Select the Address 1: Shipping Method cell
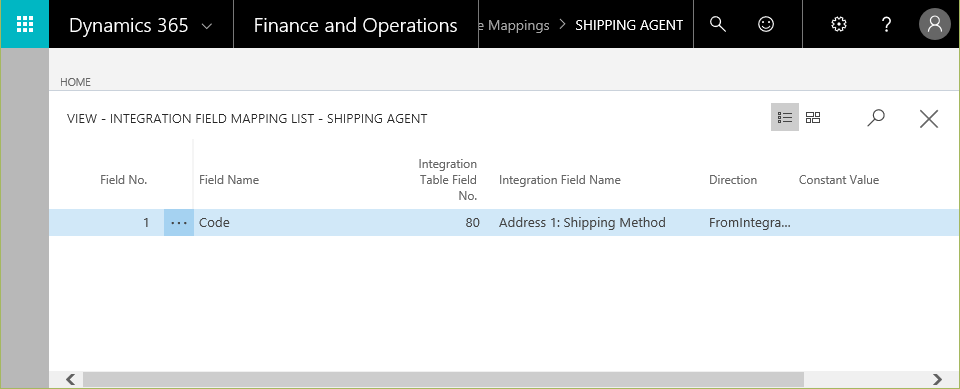The image size is (960, 389). (582, 222)
